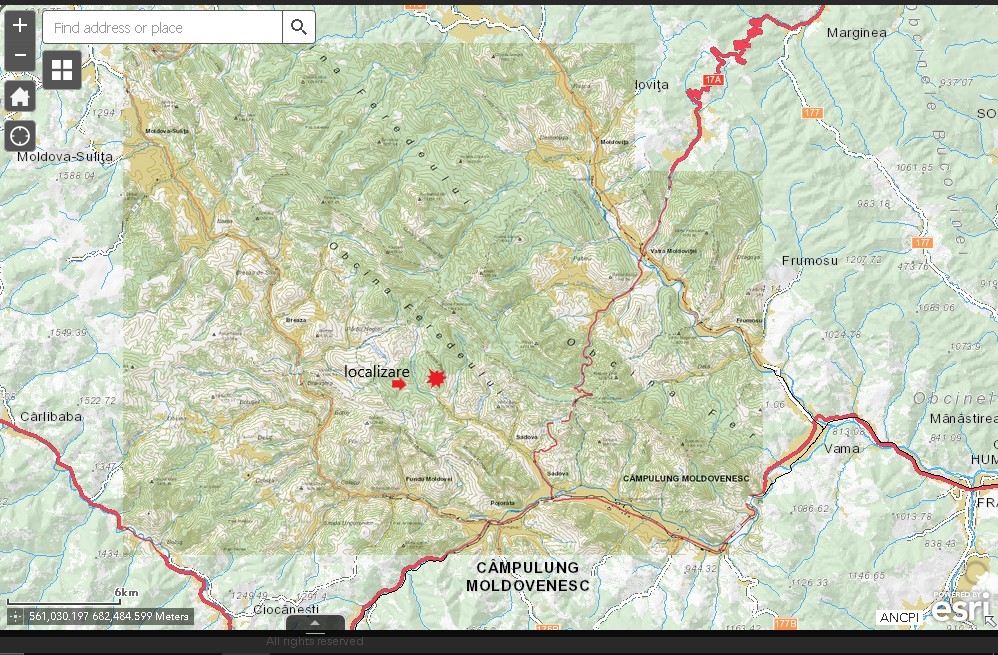Click the Marginea place label

click(857, 32)
